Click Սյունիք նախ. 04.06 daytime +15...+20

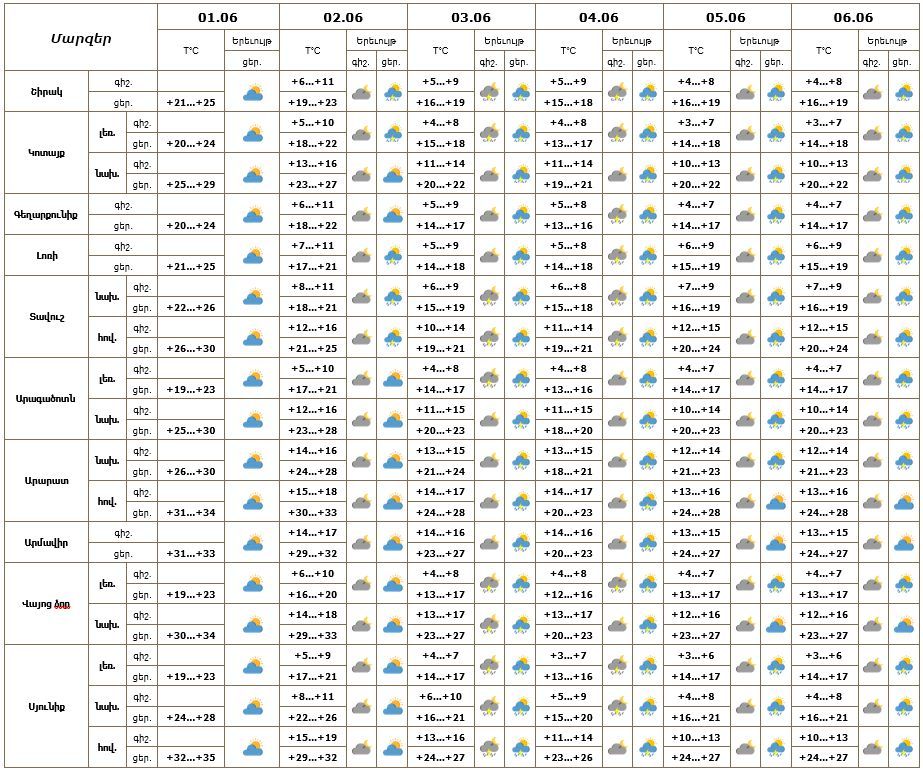pyautogui.click(x=569, y=718)
